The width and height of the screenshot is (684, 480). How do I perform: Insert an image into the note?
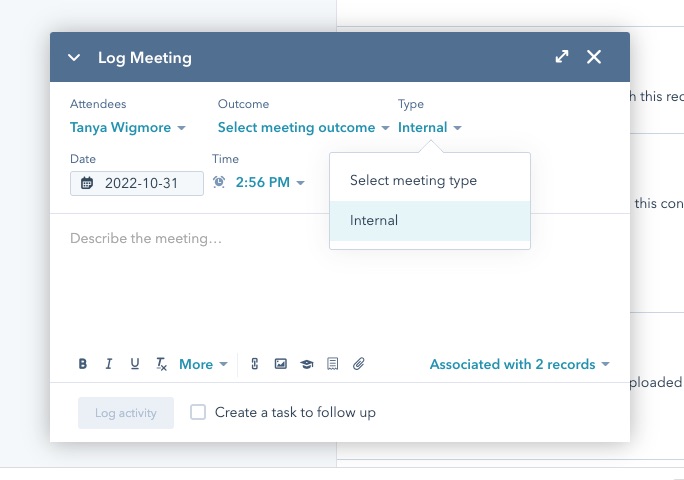coord(281,365)
